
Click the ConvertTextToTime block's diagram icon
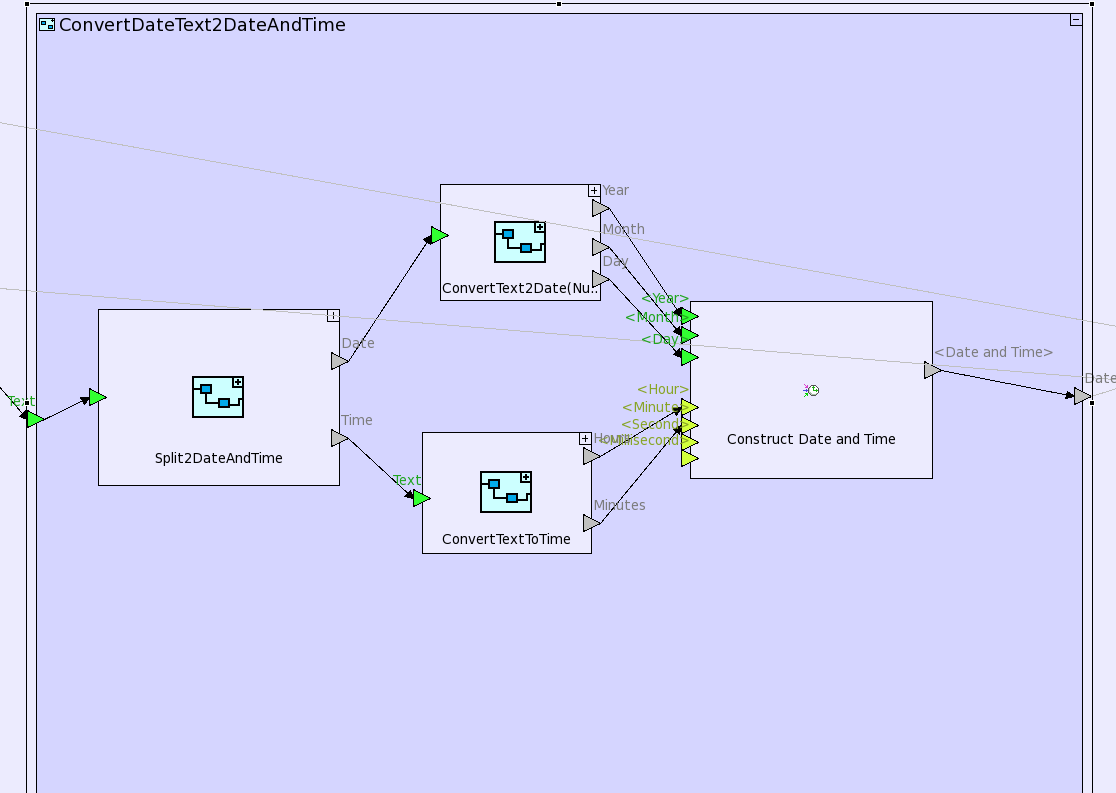click(506, 492)
